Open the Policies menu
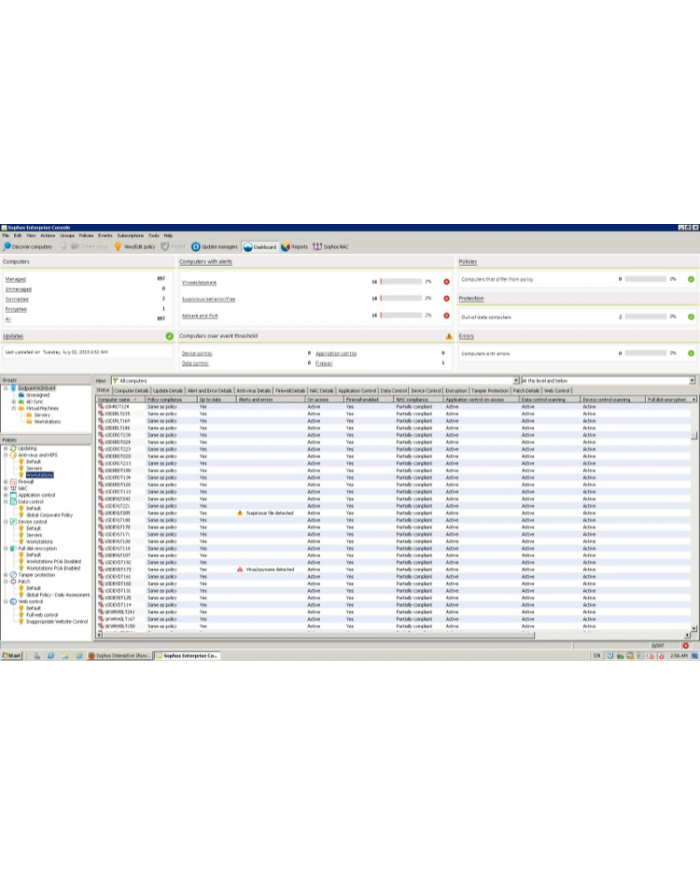The height and width of the screenshot is (886, 700). (86, 236)
